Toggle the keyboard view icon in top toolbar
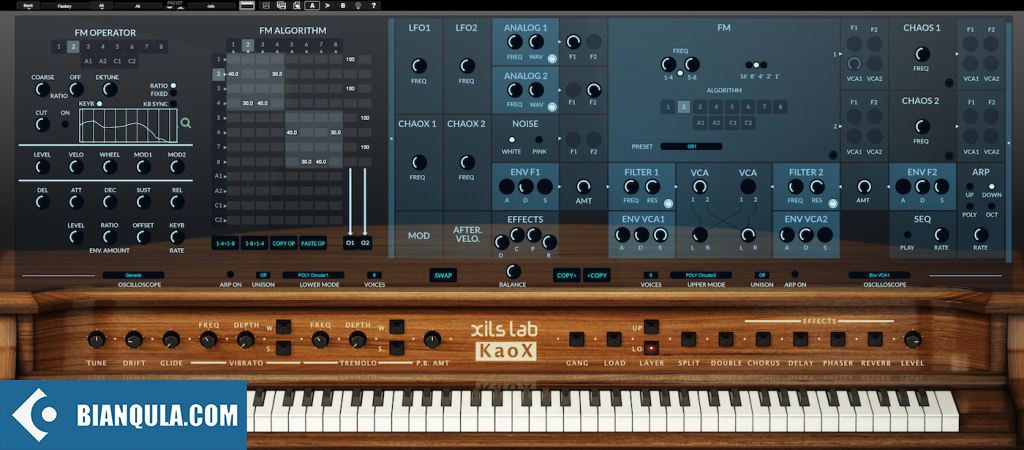 click(x=248, y=5)
